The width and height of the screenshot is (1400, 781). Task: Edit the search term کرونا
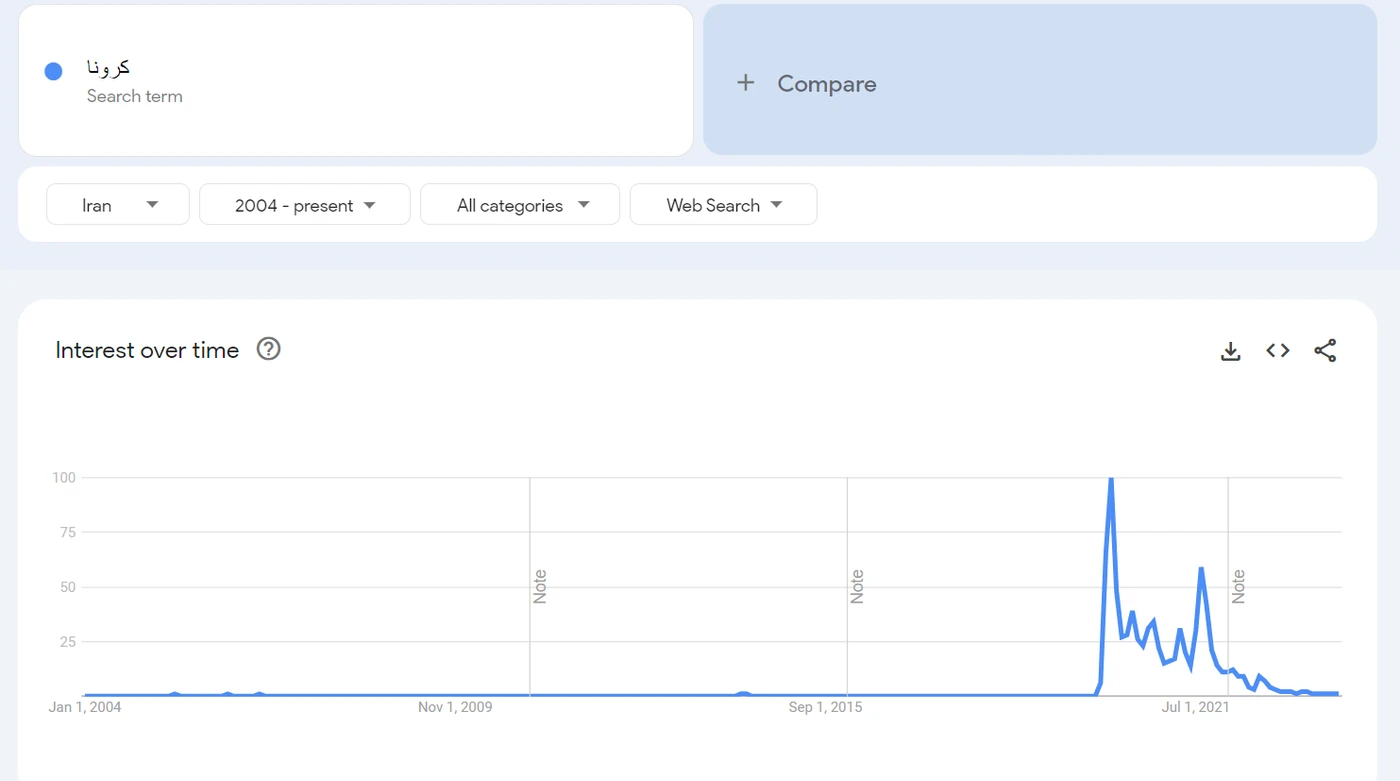click(x=108, y=68)
